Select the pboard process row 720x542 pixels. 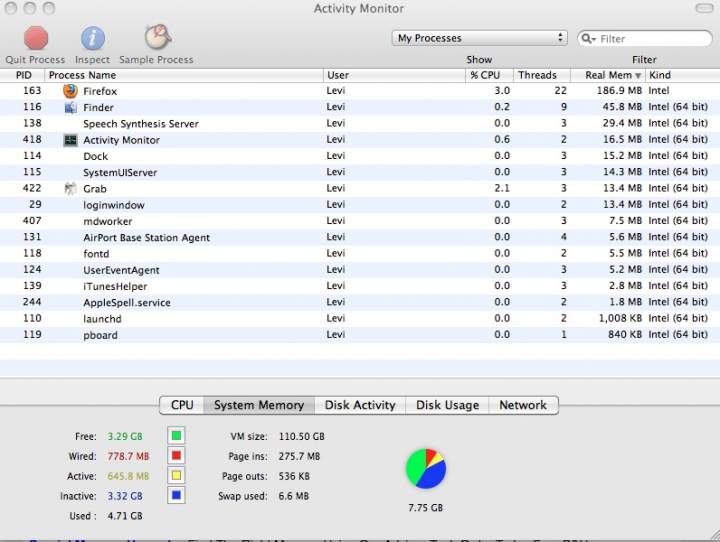(360, 335)
